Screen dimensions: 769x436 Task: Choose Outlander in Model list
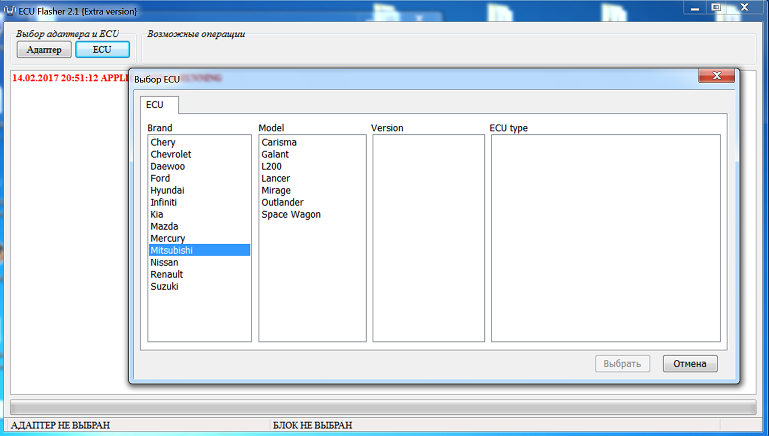click(x=312, y=203)
